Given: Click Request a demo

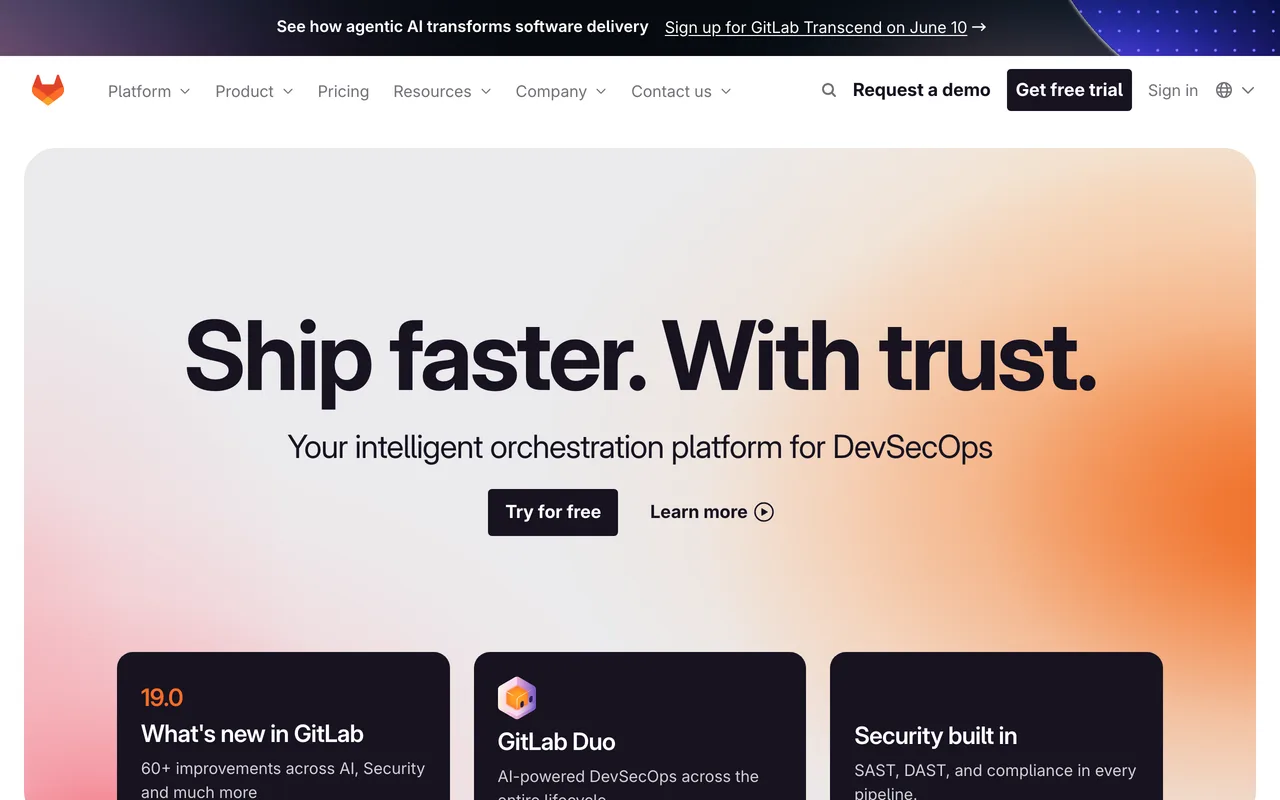Looking at the screenshot, I should pyautogui.click(x=921, y=90).
